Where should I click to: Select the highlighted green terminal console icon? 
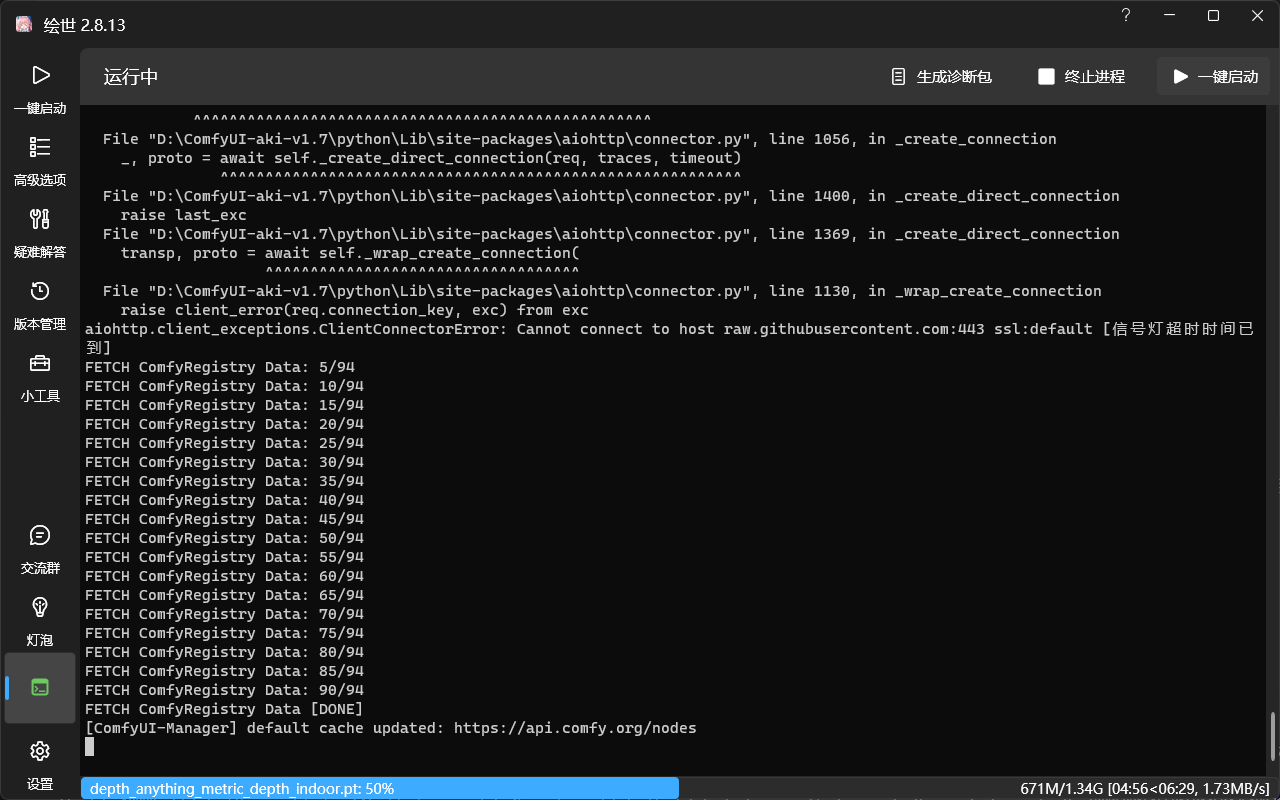tap(40, 687)
